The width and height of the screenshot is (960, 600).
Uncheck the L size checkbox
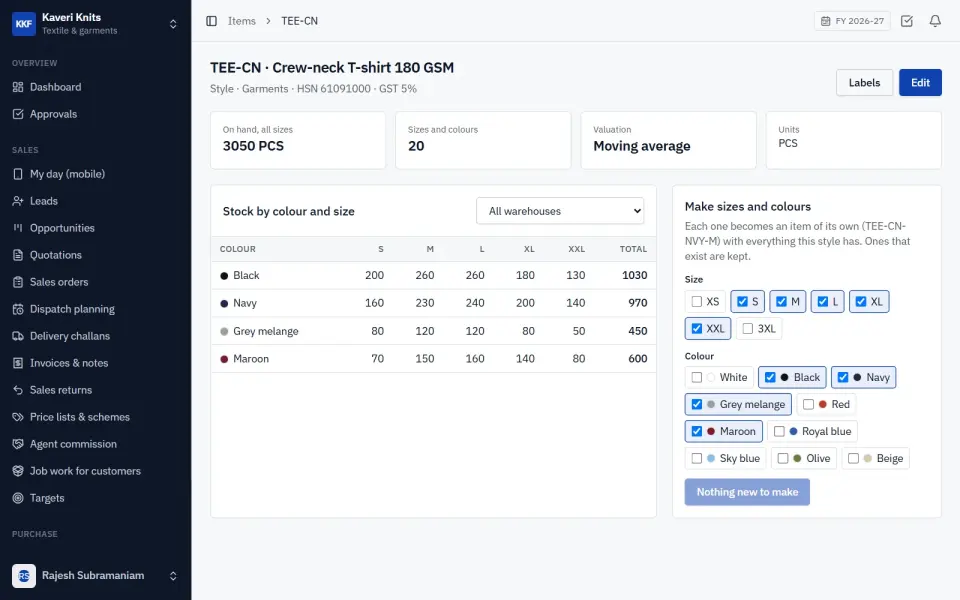(822, 301)
